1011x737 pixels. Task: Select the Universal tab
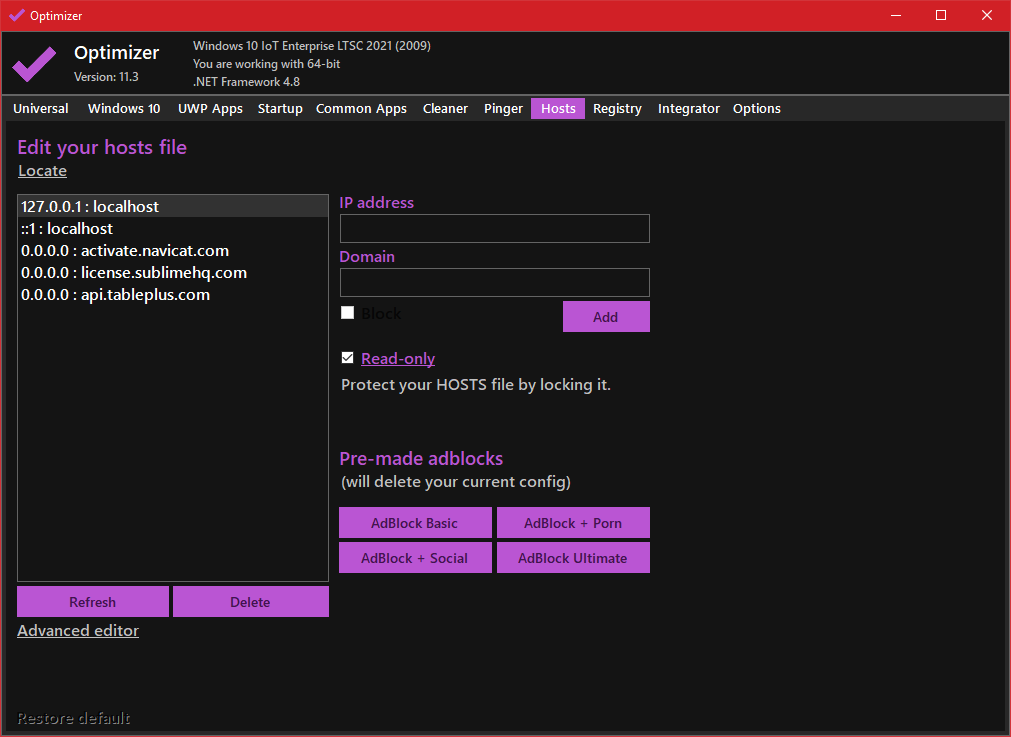[x=41, y=109]
